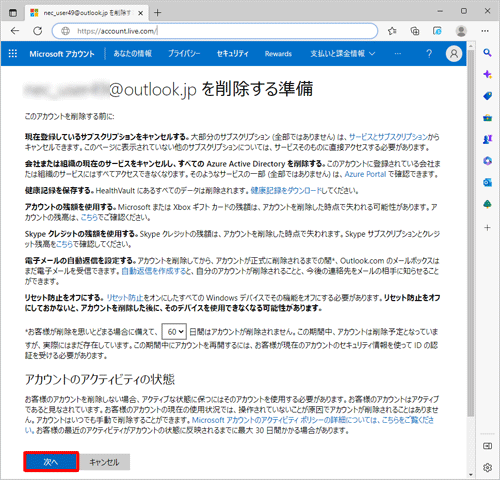Open セキュリティ tab
The image size is (500, 480).
tap(233, 54)
